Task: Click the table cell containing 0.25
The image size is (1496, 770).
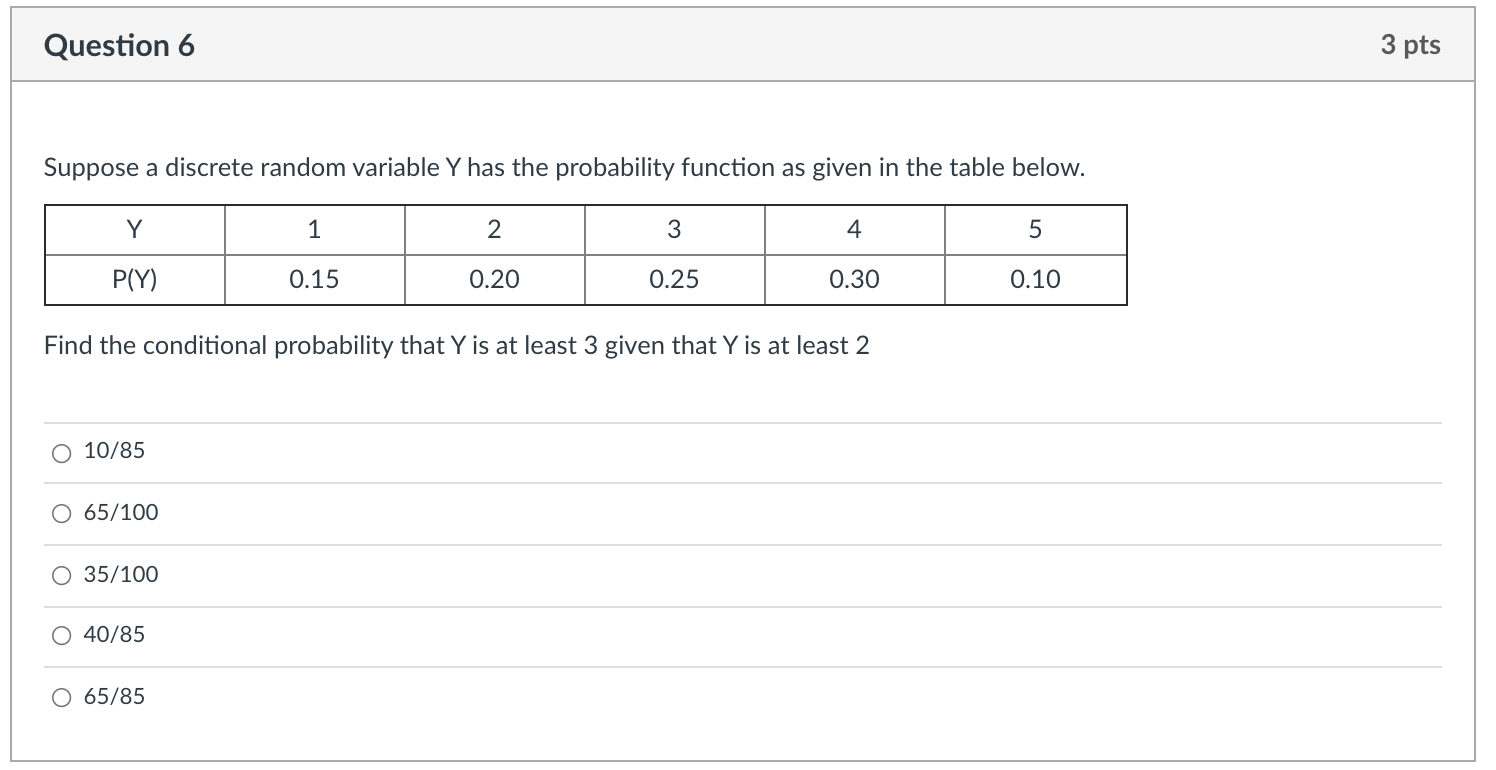Action: [674, 279]
